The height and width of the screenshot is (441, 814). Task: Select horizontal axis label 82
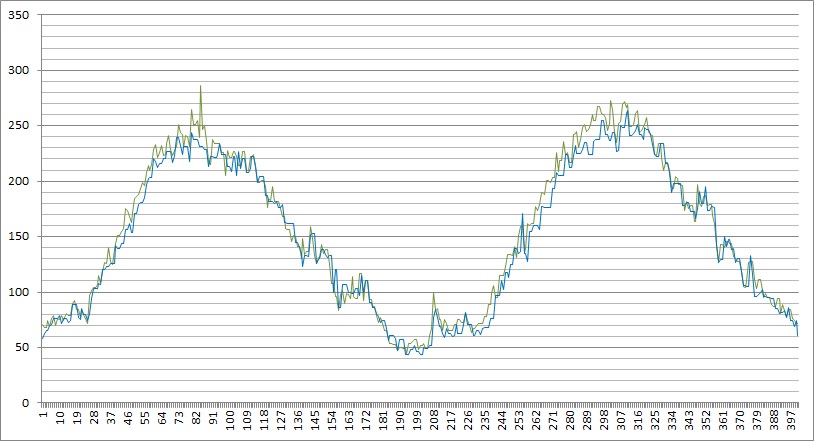tap(196, 418)
